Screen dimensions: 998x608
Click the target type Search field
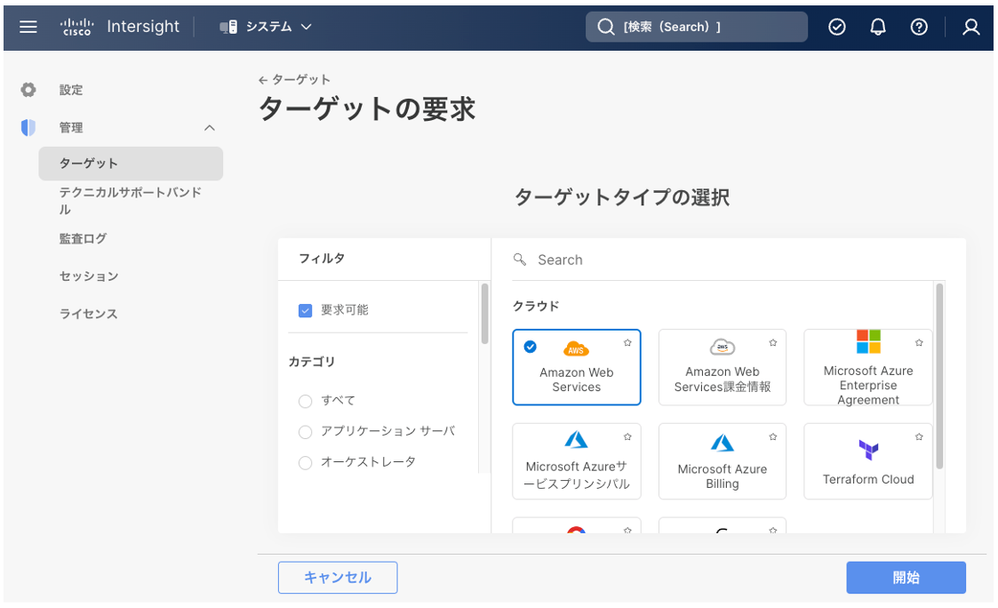pyautogui.click(x=729, y=260)
